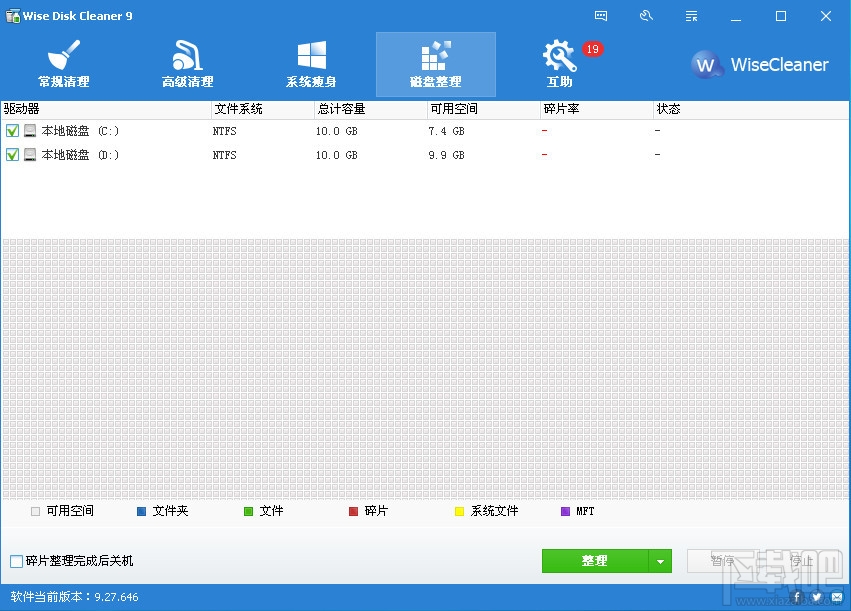The height and width of the screenshot is (611, 851).
Task: Open the menu list icon in title bar
Action: 691,16
